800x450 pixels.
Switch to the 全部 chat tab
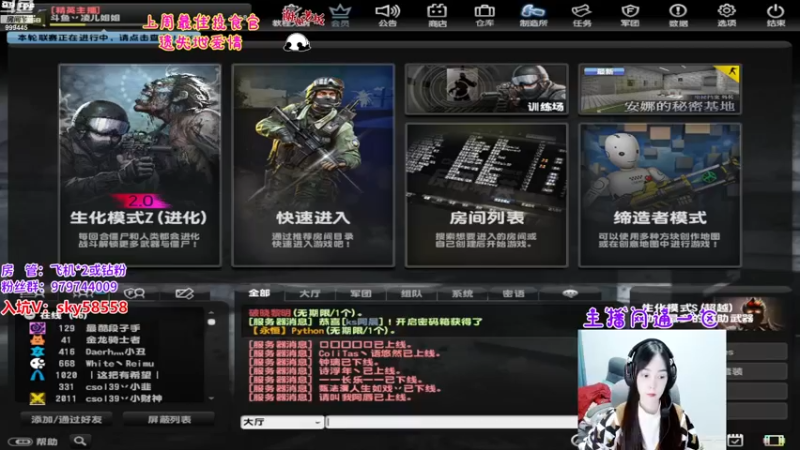(259, 293)
